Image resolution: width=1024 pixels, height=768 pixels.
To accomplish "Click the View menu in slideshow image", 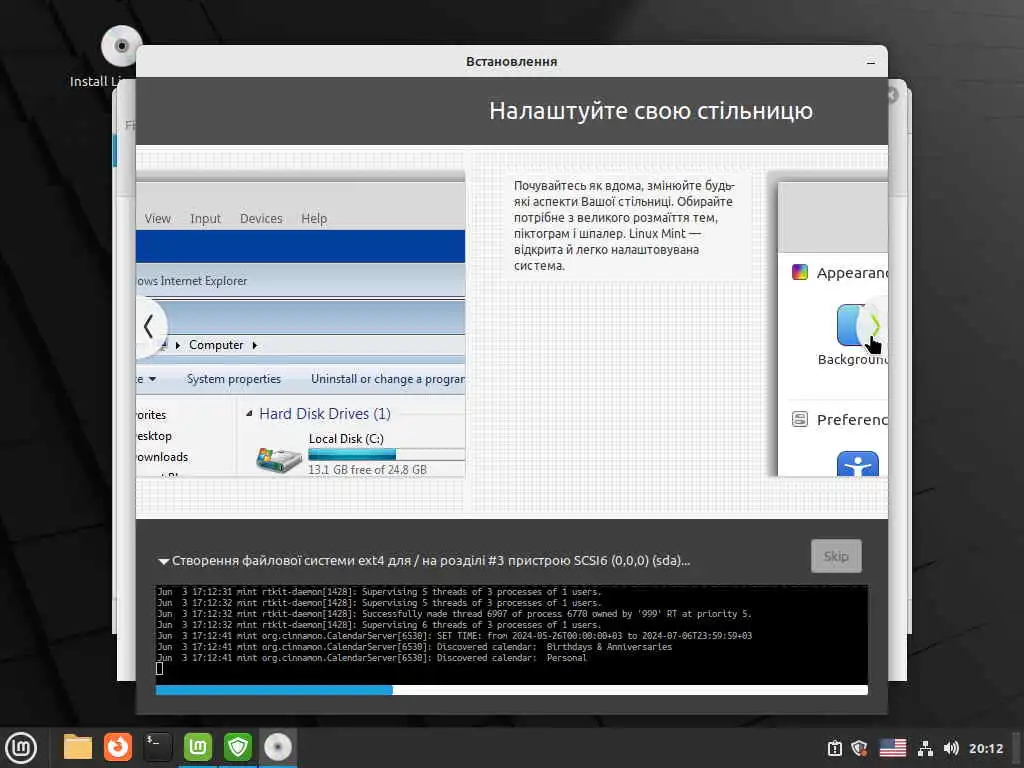I will pyautogui.click(x=157, y=219).
